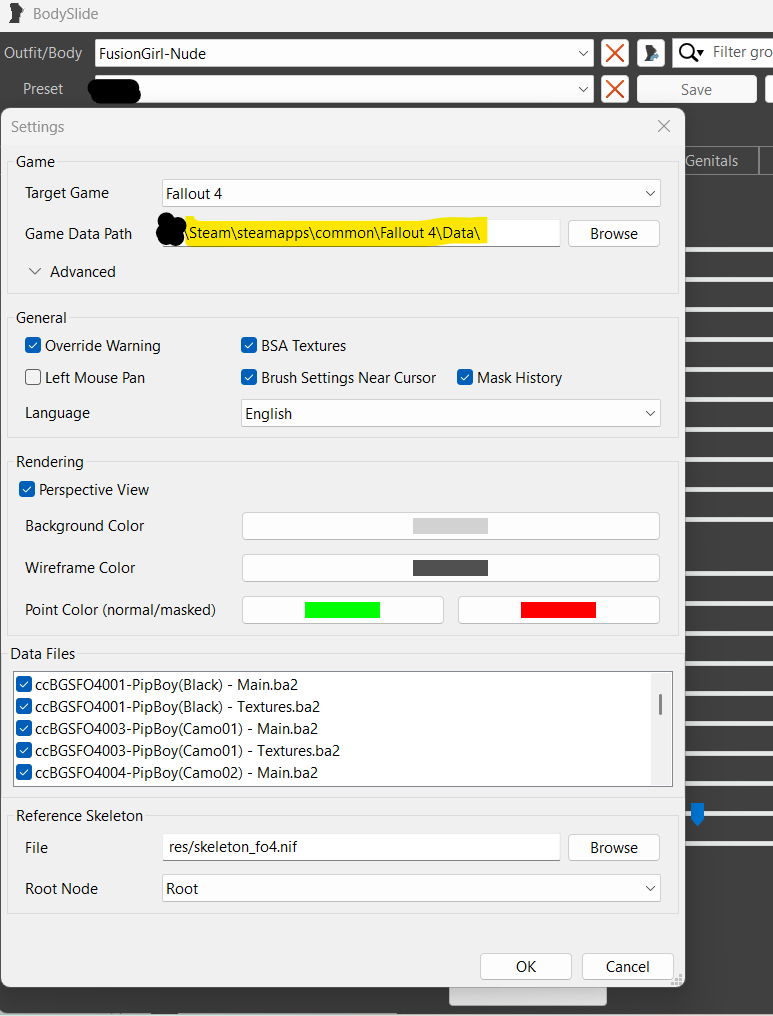The image size is (773, 1016).
Task: Click the Cancel button
Action: click(x=627, y=967)
